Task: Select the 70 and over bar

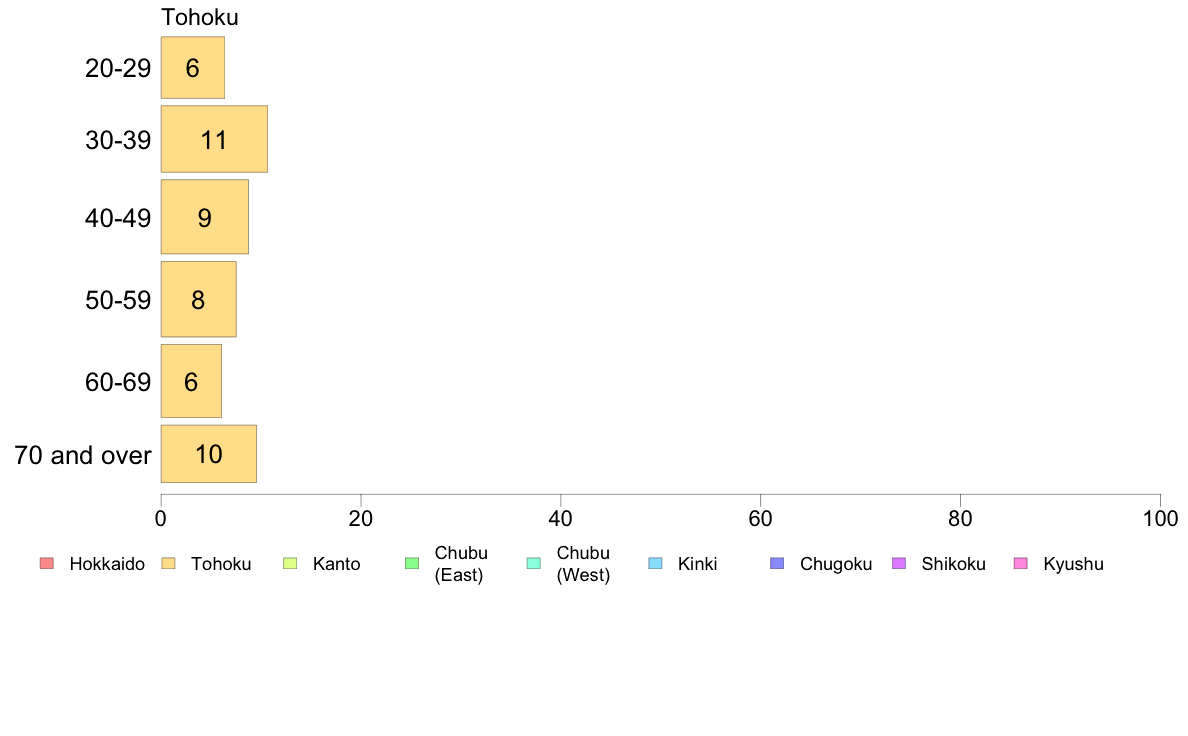Action: (208, 453)
